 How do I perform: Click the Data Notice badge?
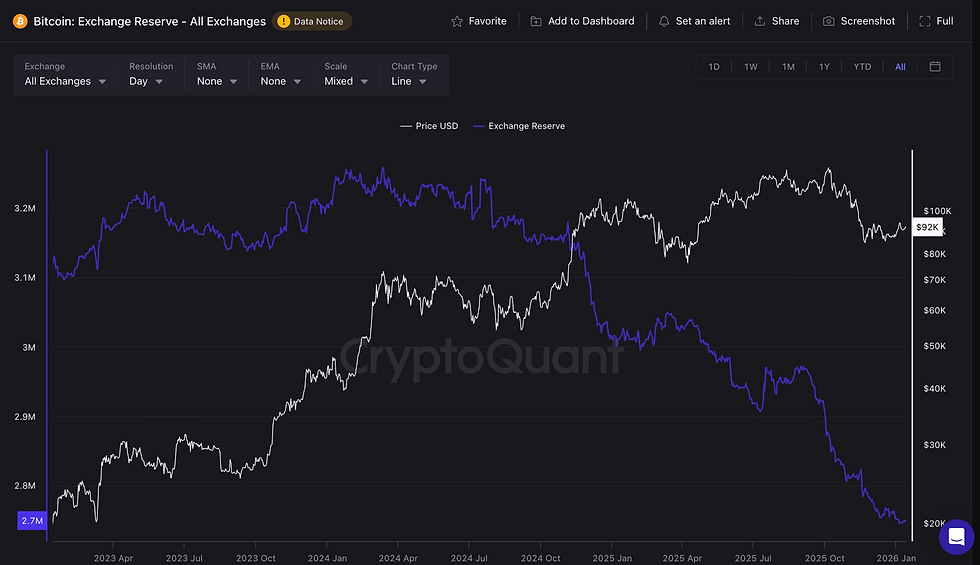point(311,21)
